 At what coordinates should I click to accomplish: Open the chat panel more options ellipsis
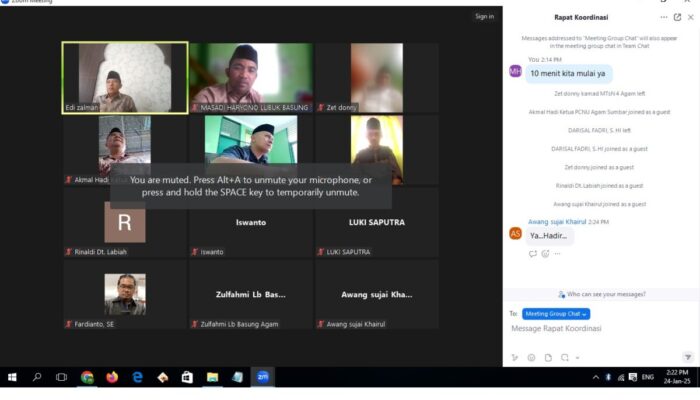[664, 17]
